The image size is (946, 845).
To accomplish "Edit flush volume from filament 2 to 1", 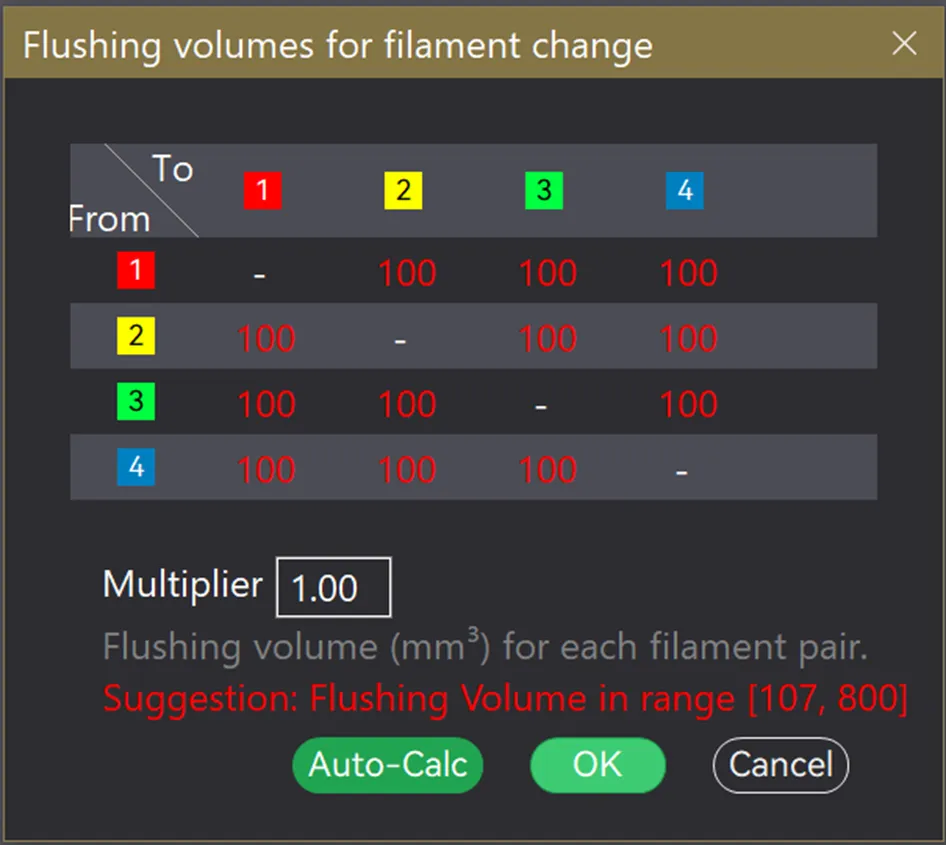I will [x=266, y=339].
